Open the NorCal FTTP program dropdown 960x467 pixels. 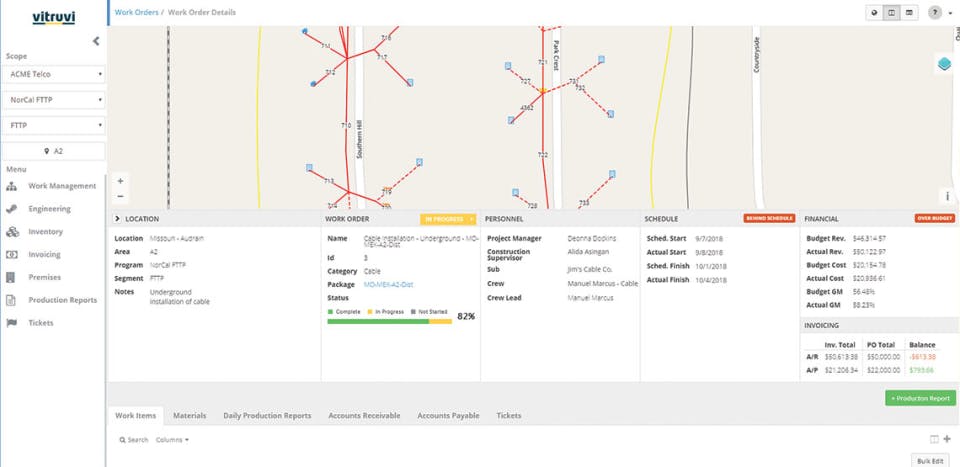(54, 100)
